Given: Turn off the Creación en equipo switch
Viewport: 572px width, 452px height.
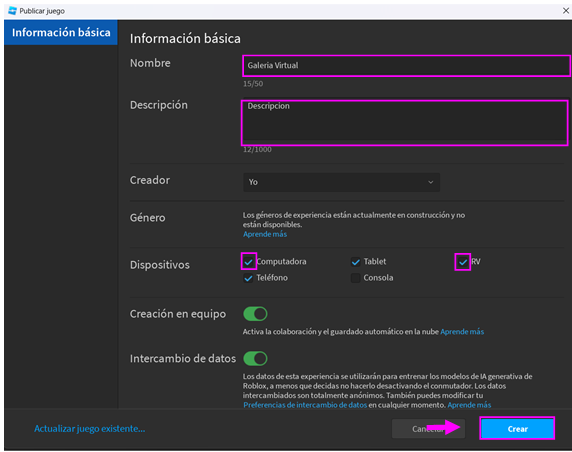Looking at the screenshot, I should pyautogui.click(x=255, y=314).
